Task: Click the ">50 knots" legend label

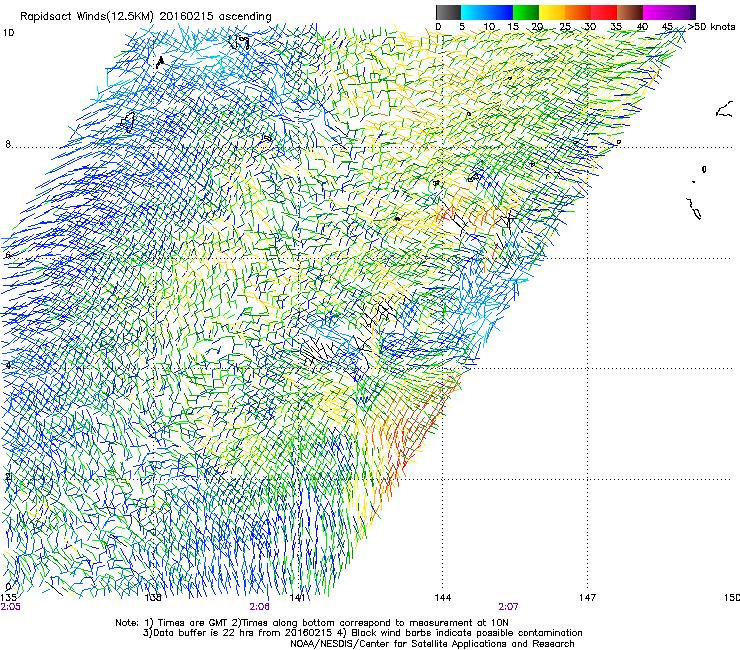Action: click(711, 26)
